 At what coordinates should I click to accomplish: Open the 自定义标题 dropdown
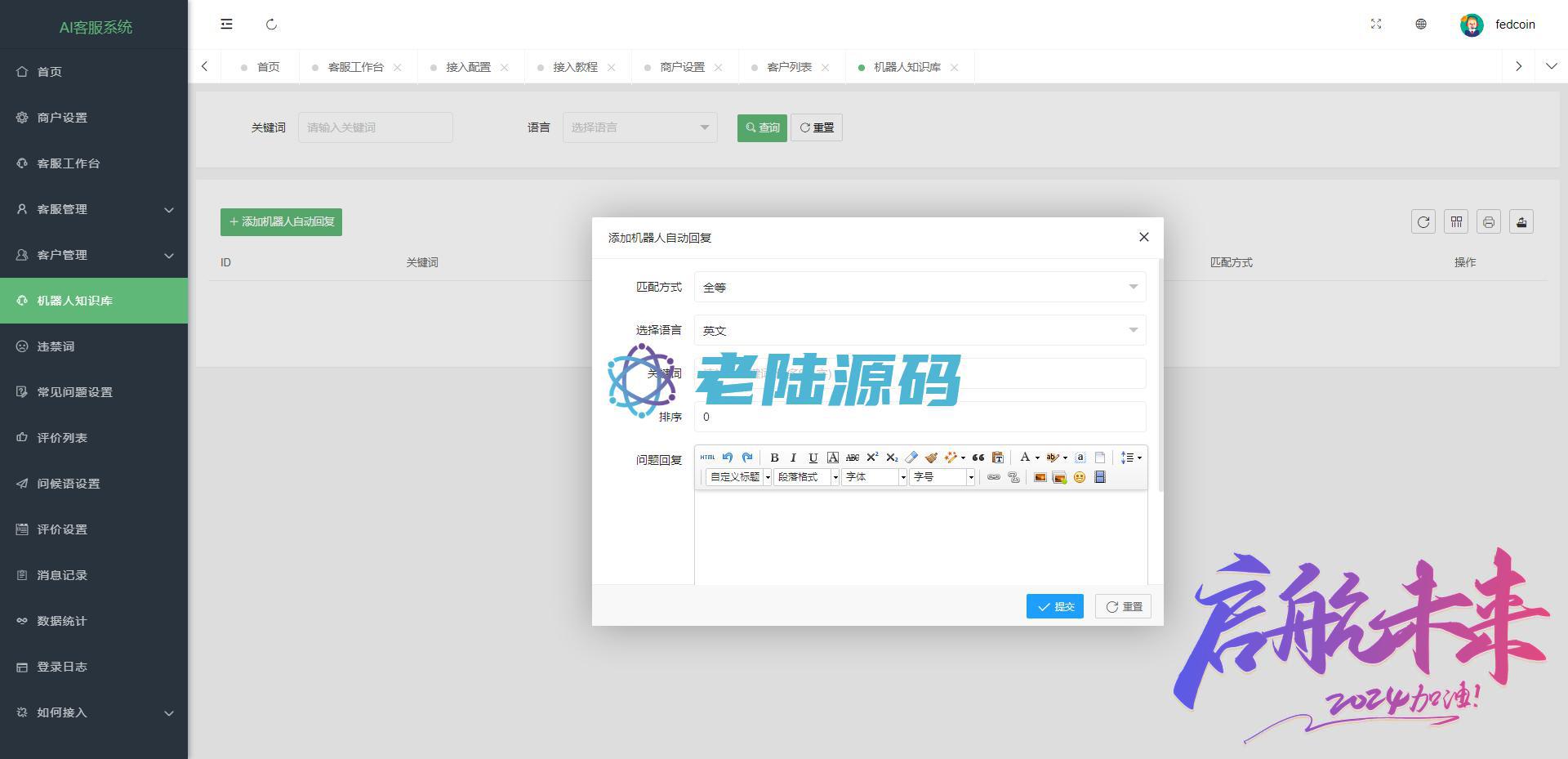739,477
